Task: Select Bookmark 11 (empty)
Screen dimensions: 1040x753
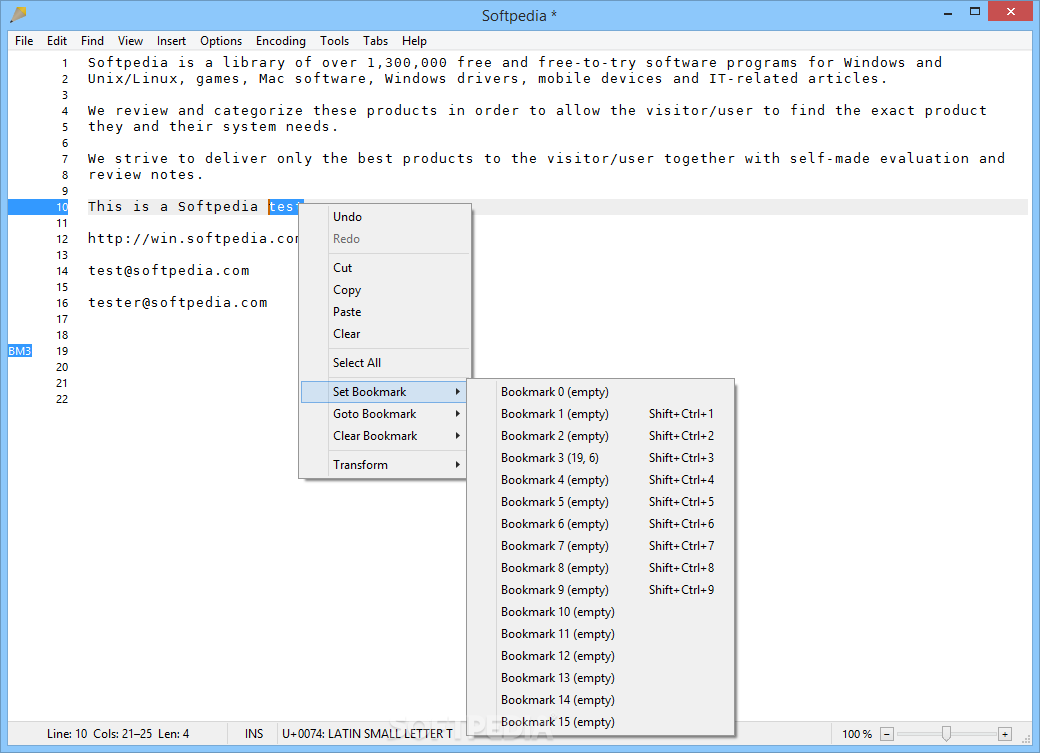Action: (x=601, y=634)
